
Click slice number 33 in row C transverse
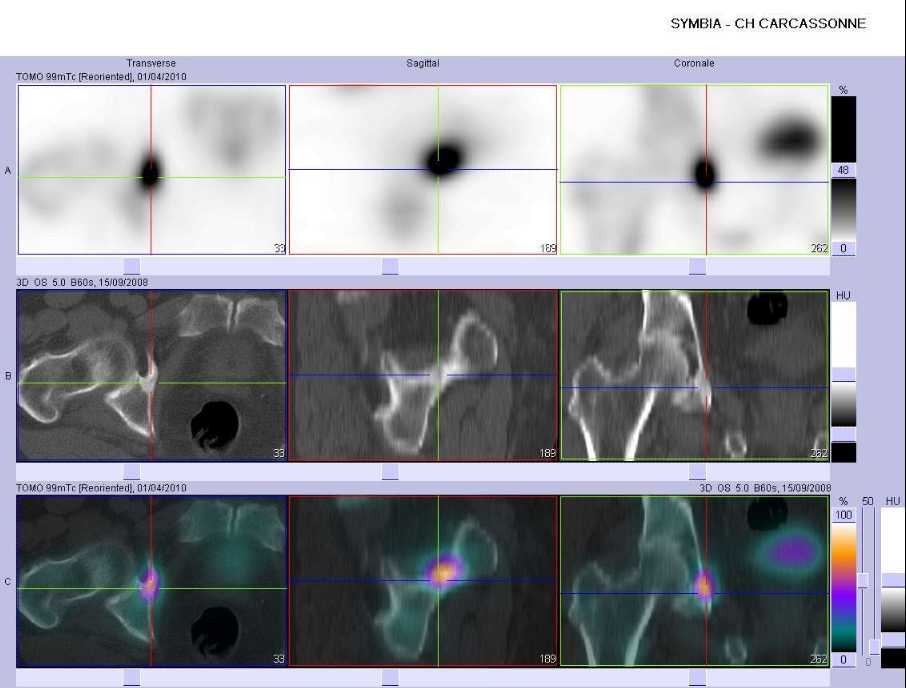tap(279, 659)
